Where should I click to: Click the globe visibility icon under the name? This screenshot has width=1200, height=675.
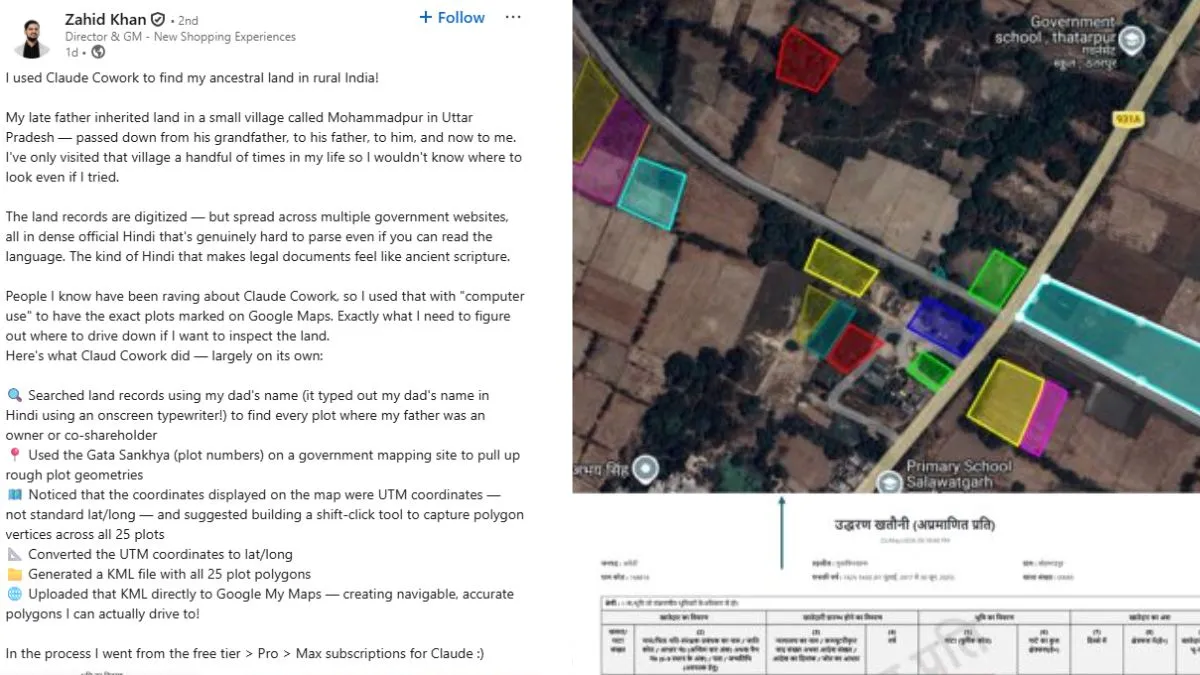[98, 52]
